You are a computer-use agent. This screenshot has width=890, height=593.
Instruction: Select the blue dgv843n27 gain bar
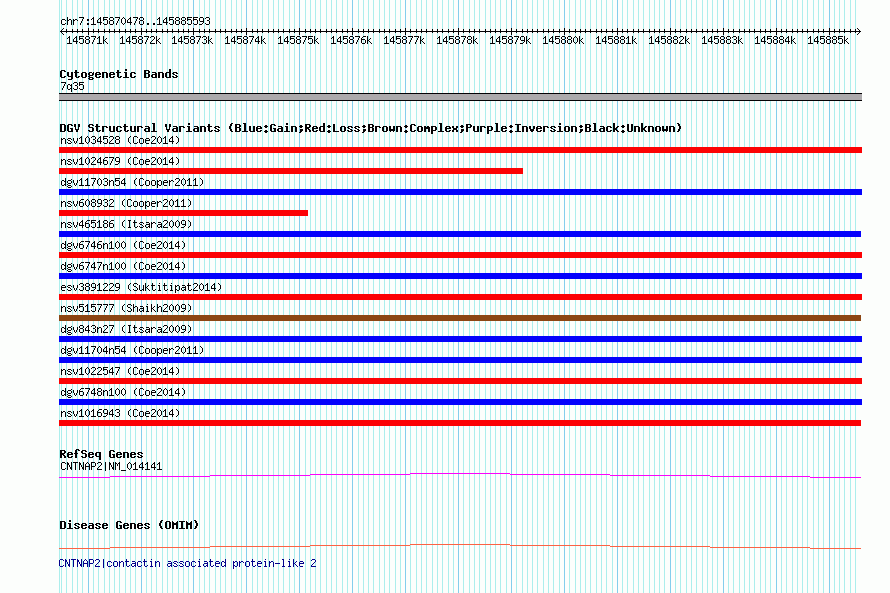pos(460,339)
